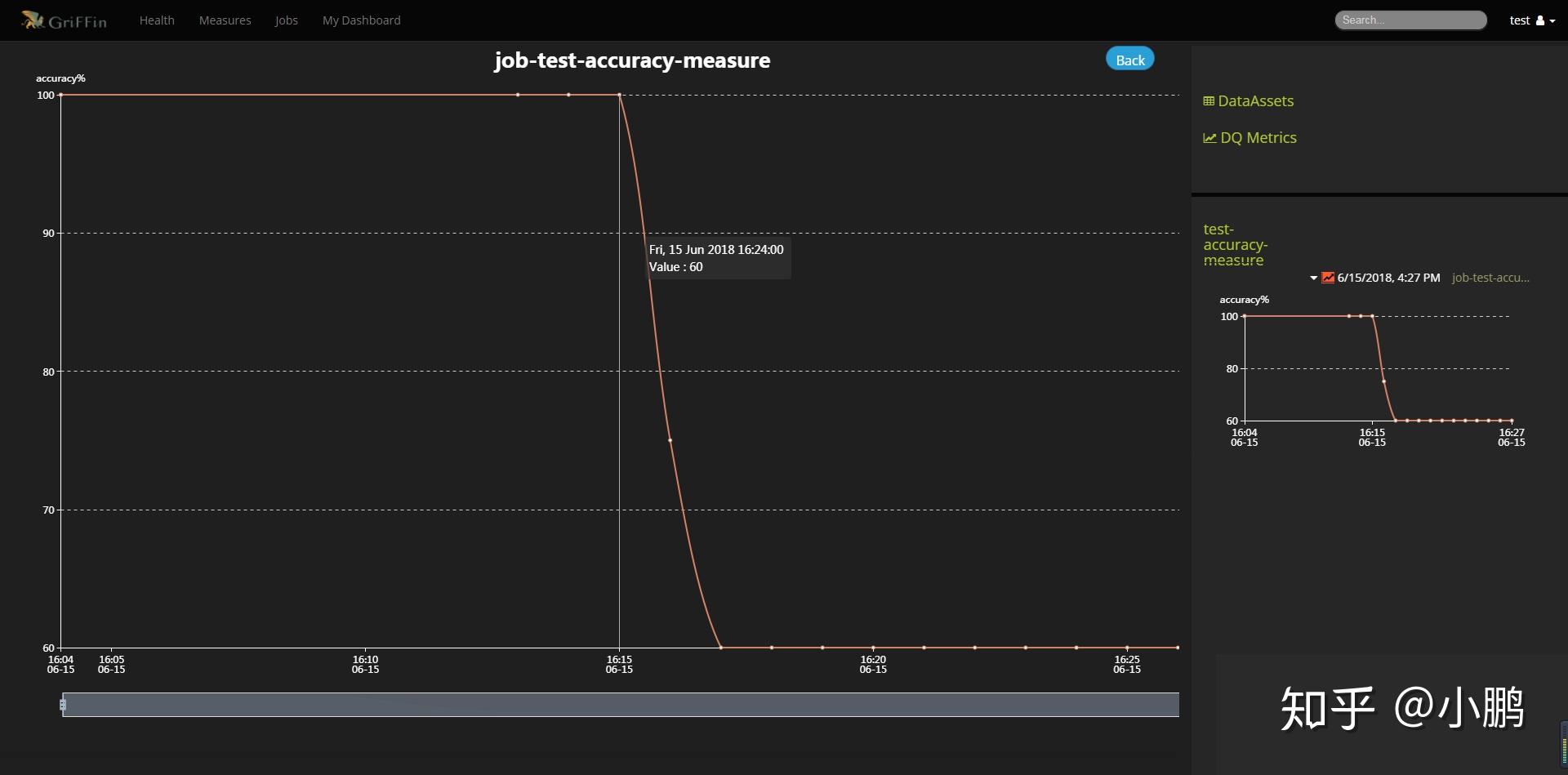Image resolution: width=1568 pixels, height=775 pixels.
Task: Open the test user dropdown arrow
Action: pyautogui.click(x=1552, y=21)
